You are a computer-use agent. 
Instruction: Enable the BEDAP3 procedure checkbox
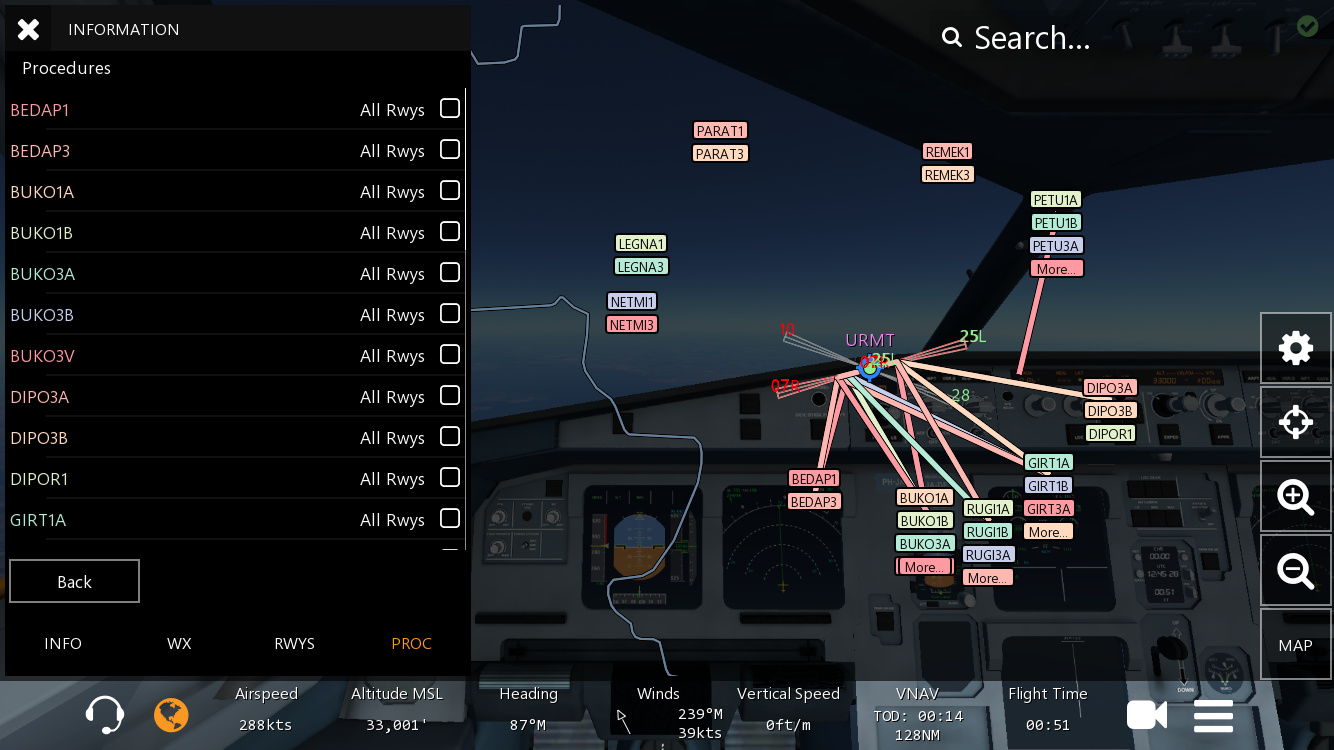pyautogui.click(x=450, y=149)
